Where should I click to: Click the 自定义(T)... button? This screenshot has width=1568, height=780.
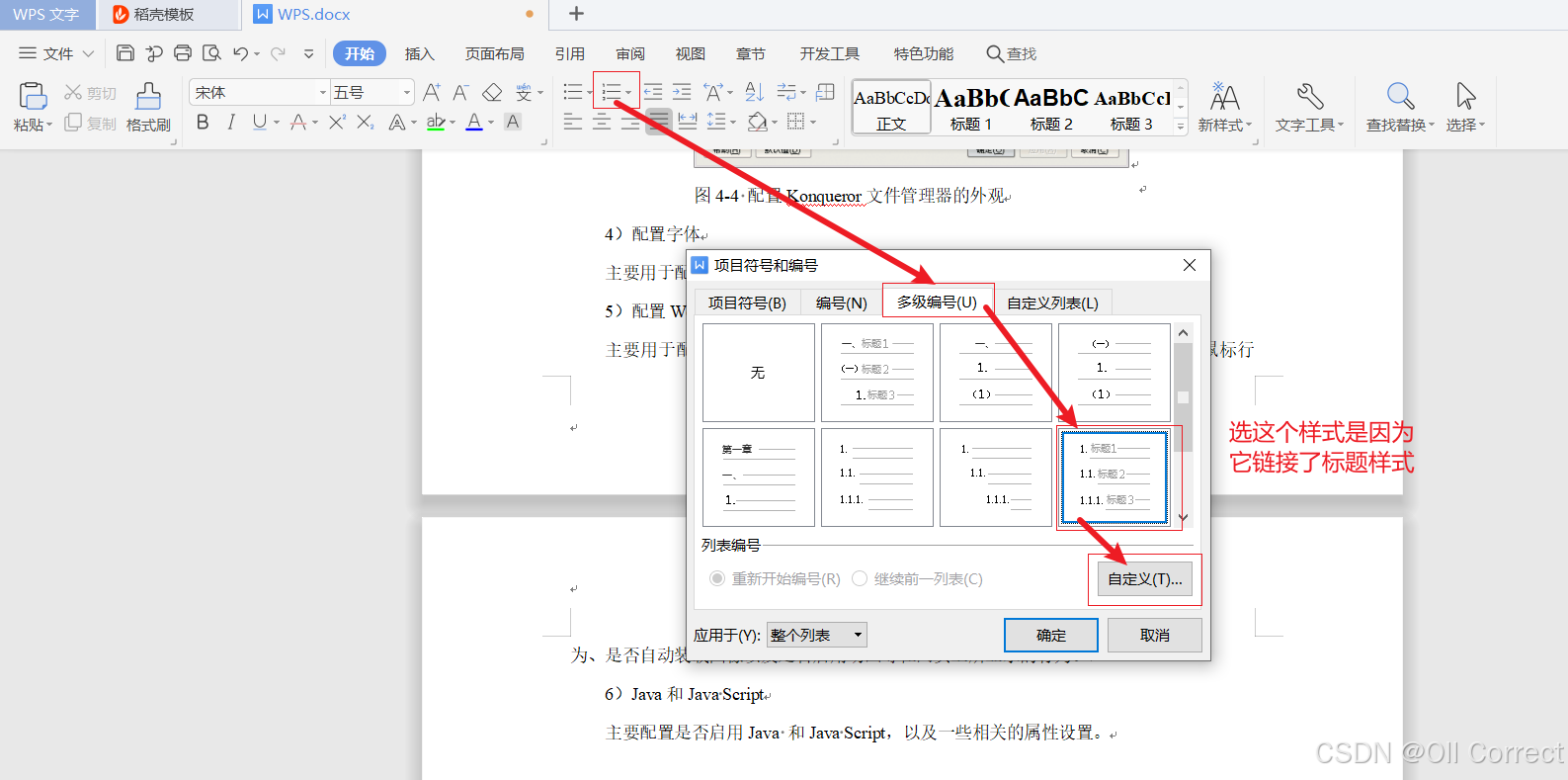[1144, 579]
